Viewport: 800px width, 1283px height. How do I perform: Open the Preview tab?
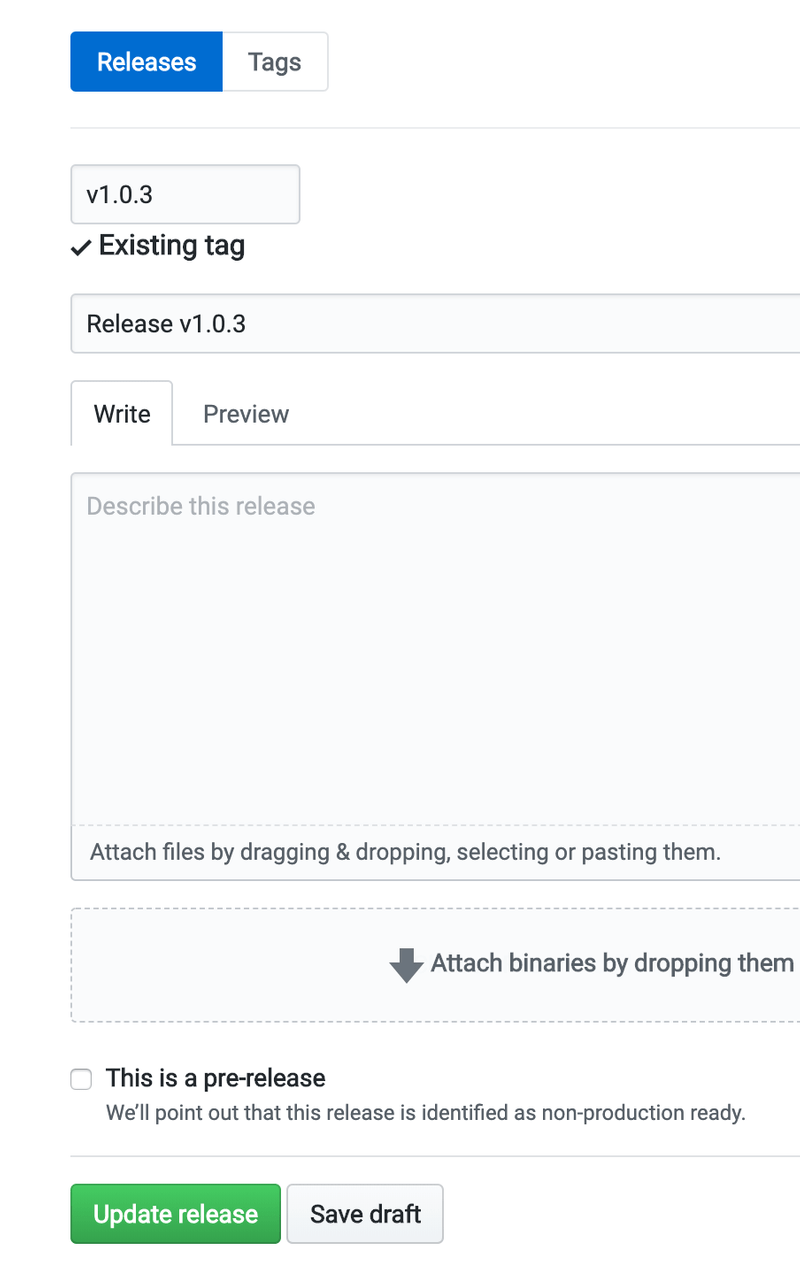pyautogui.click(x=245, y=413)
